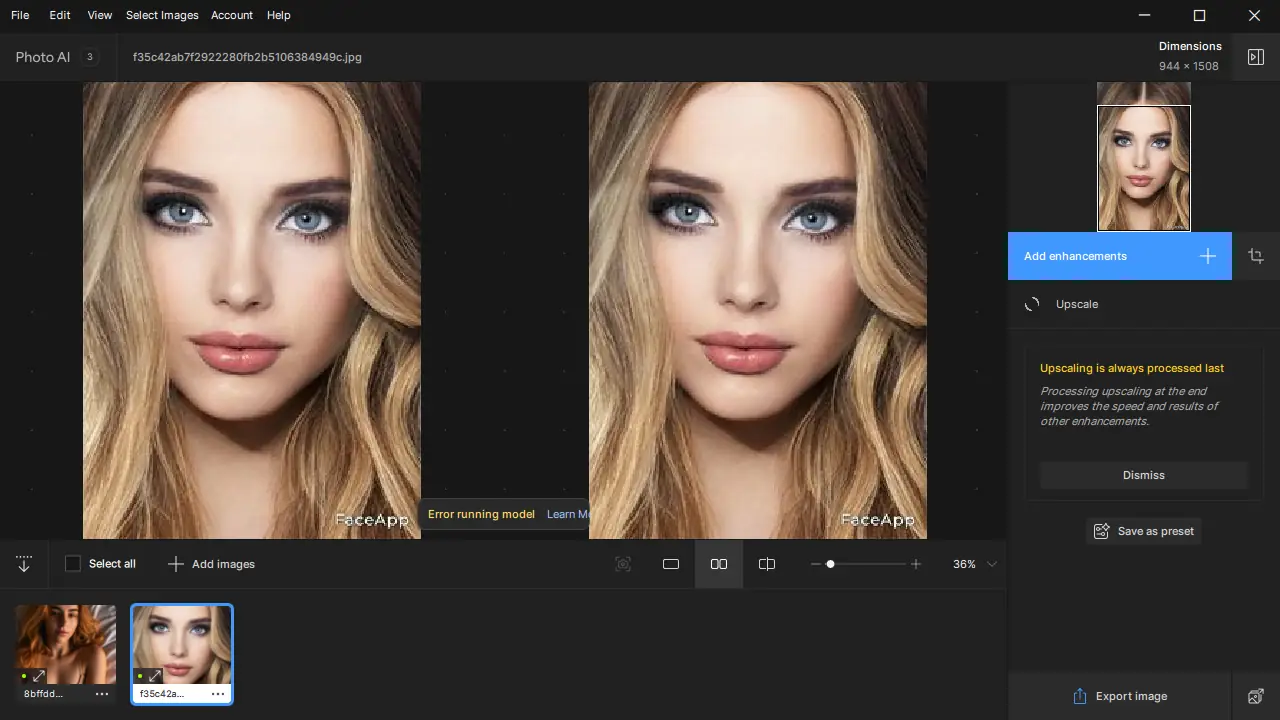Image resolution: width=1280 pixels, height=720 pixels.
Task: Click the collapse panel icon top right corner
Action: point(1256,57)
